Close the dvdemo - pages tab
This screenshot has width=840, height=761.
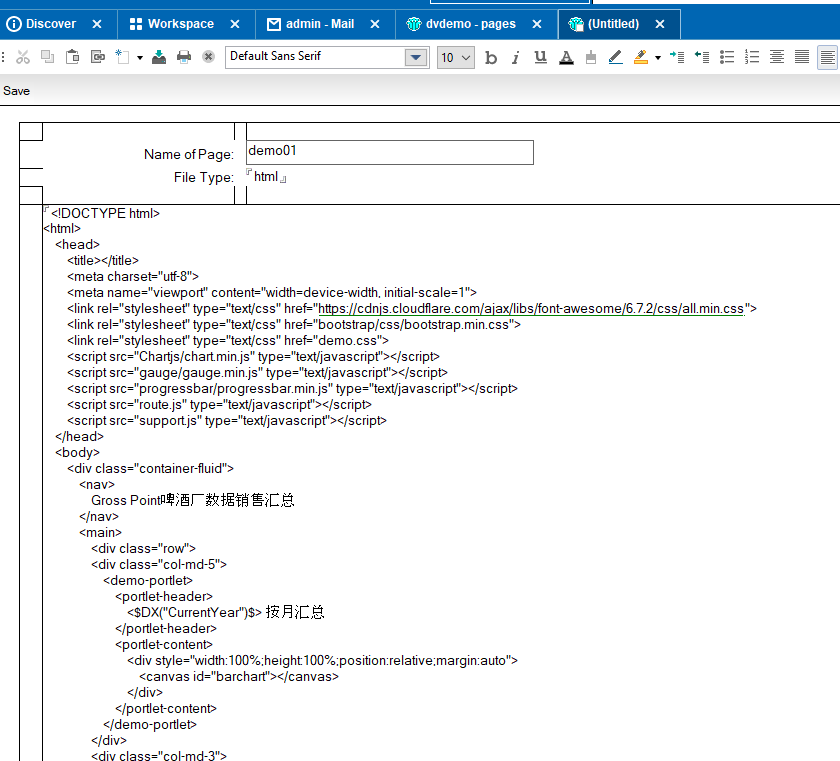point(537,24)
